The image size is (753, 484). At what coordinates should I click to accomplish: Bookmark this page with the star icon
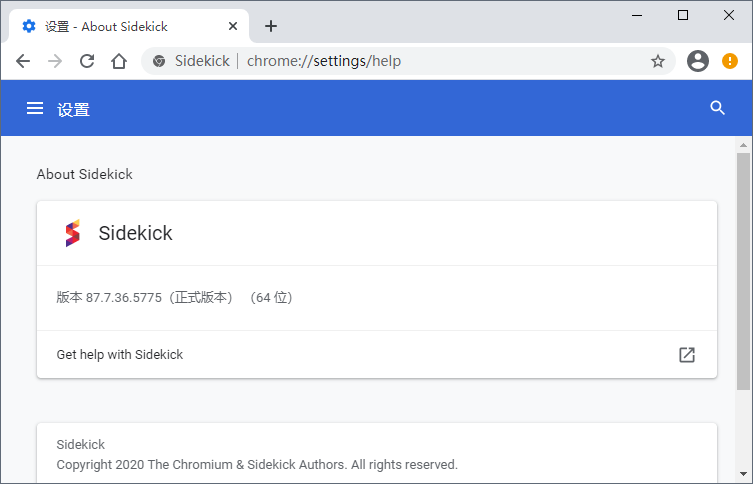tap(657, 61)
